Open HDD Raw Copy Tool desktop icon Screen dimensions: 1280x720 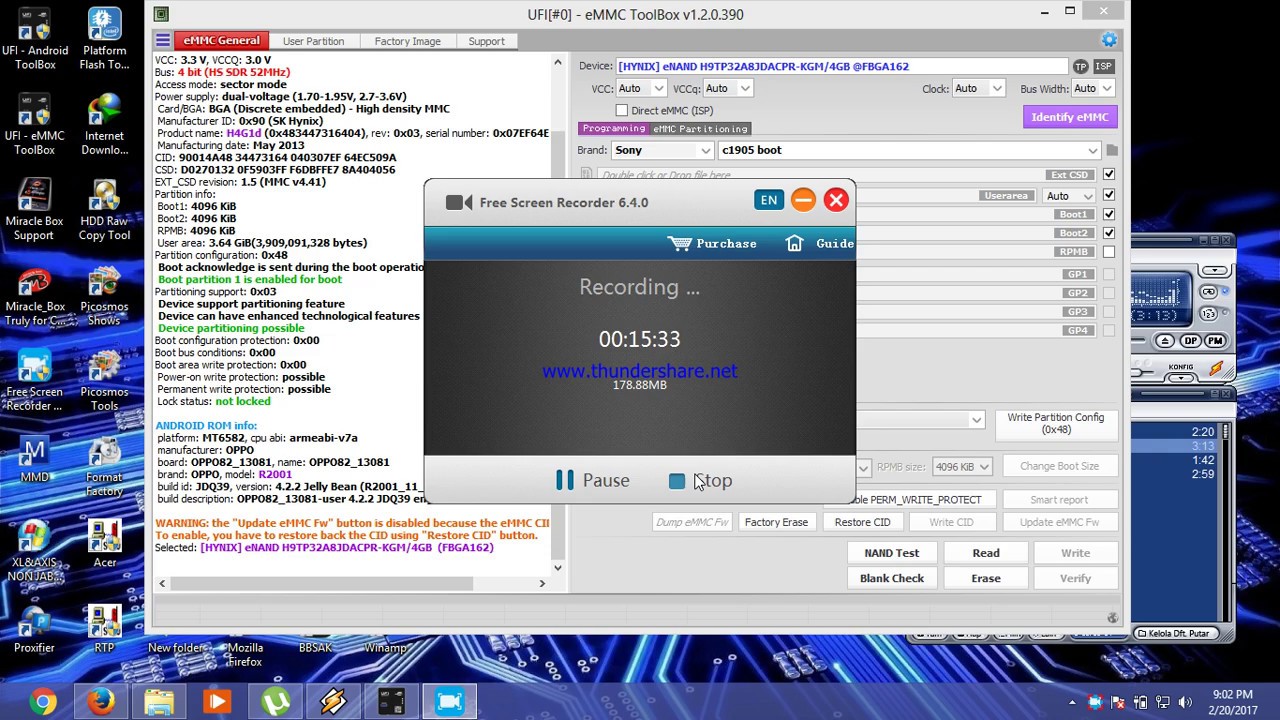point(105,211)
